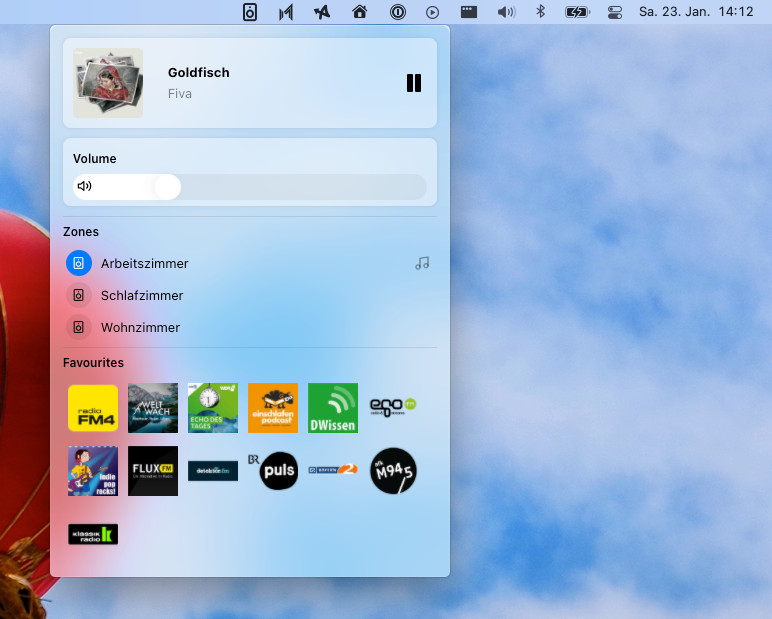Open the M-shaped menu bar icon

pos(286,12)
